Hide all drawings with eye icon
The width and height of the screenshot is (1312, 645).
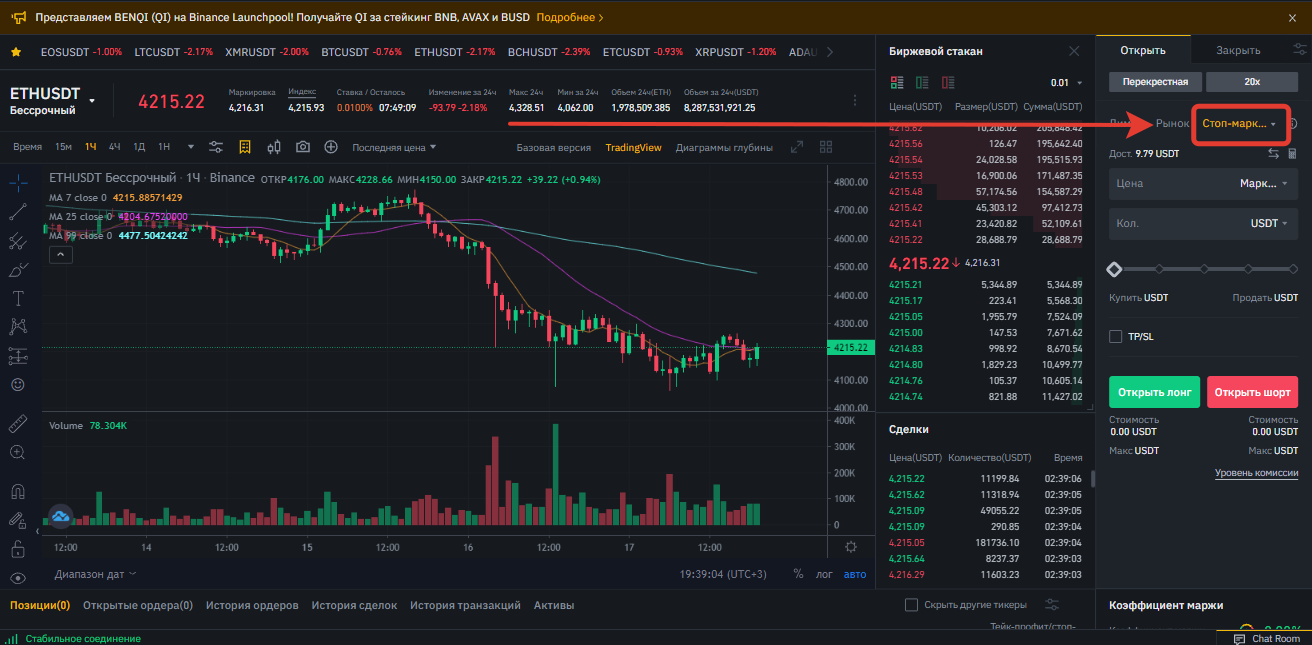pos(18,578)
